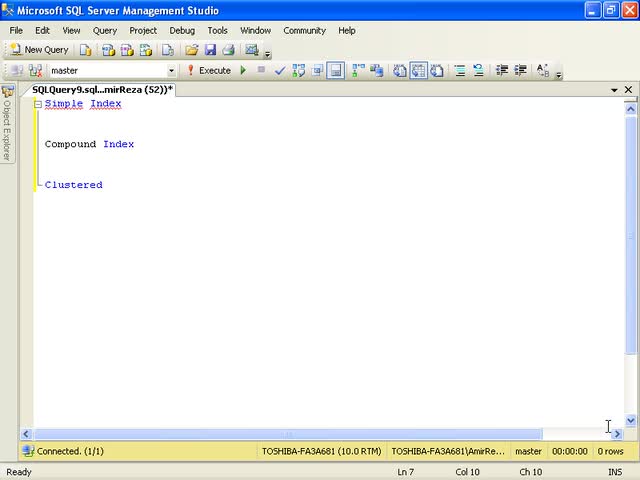
Task: Click the horizontal scrollbar right arrow
Action: (617, 434)
